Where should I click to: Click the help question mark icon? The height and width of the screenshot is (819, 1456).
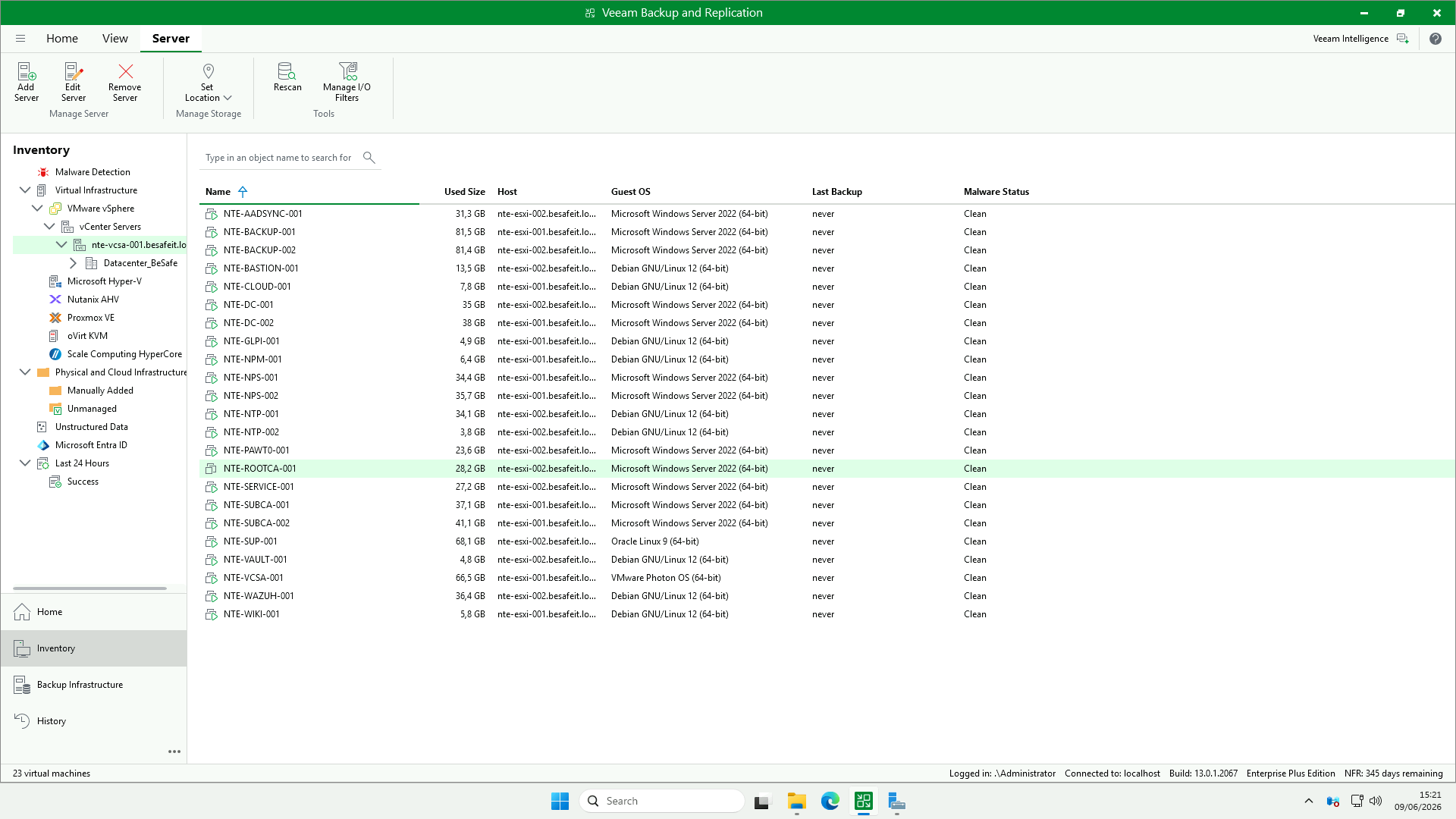1436,39
